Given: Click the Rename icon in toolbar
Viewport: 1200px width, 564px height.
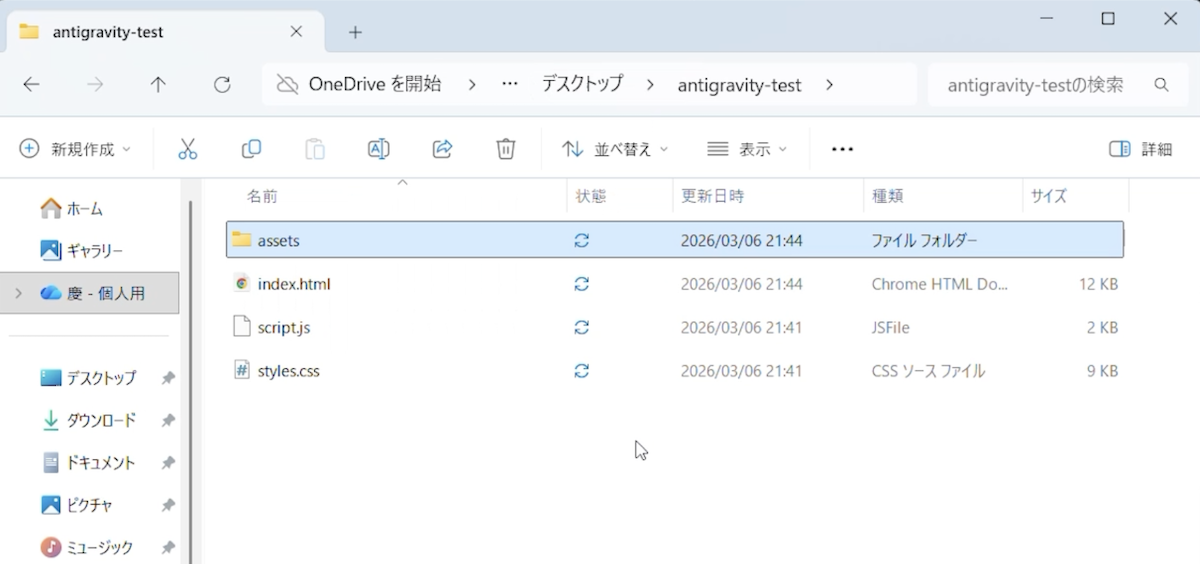Looking at the screenshot, I should click(378, 149).
